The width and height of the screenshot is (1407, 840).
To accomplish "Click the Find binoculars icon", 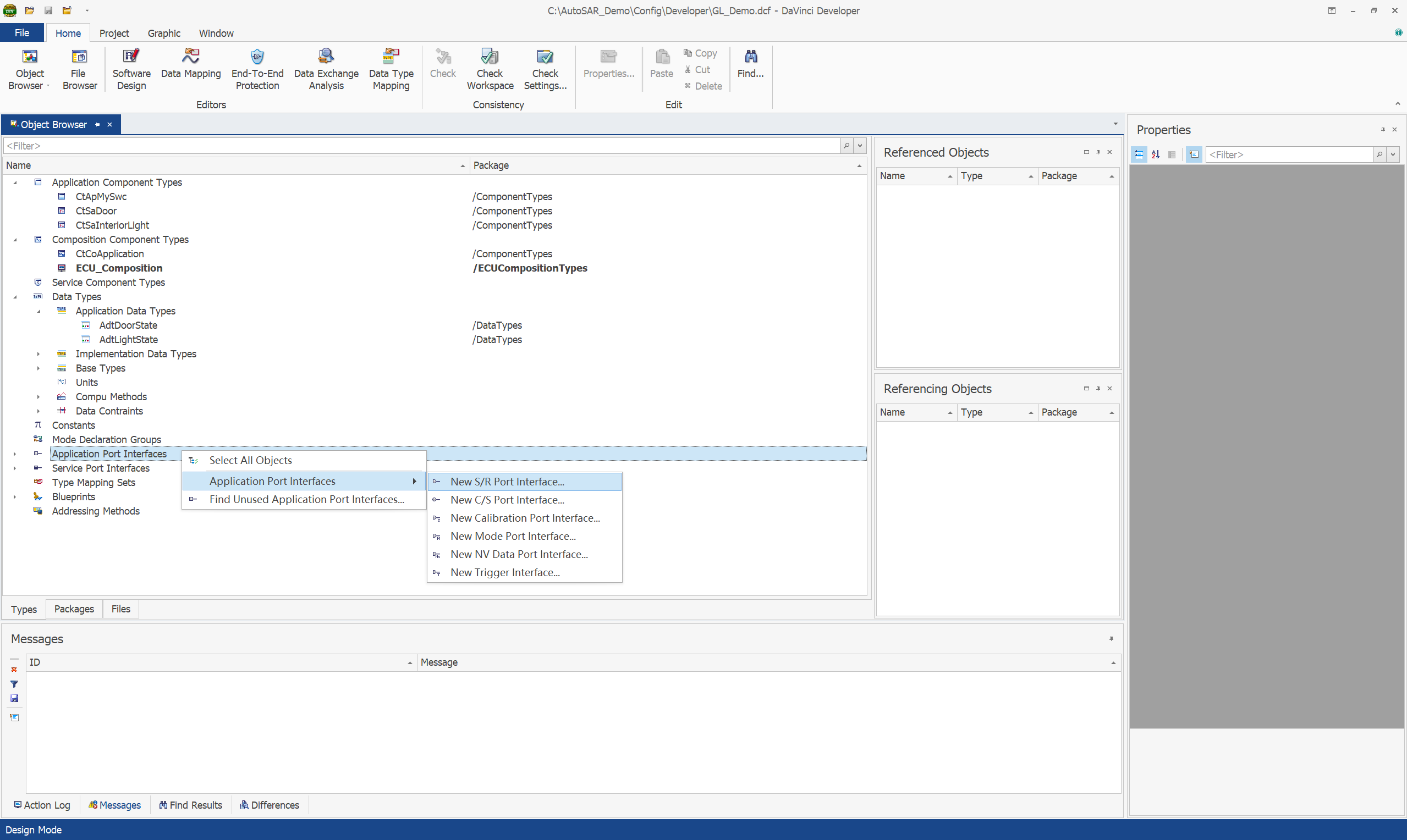I will 750,57.
